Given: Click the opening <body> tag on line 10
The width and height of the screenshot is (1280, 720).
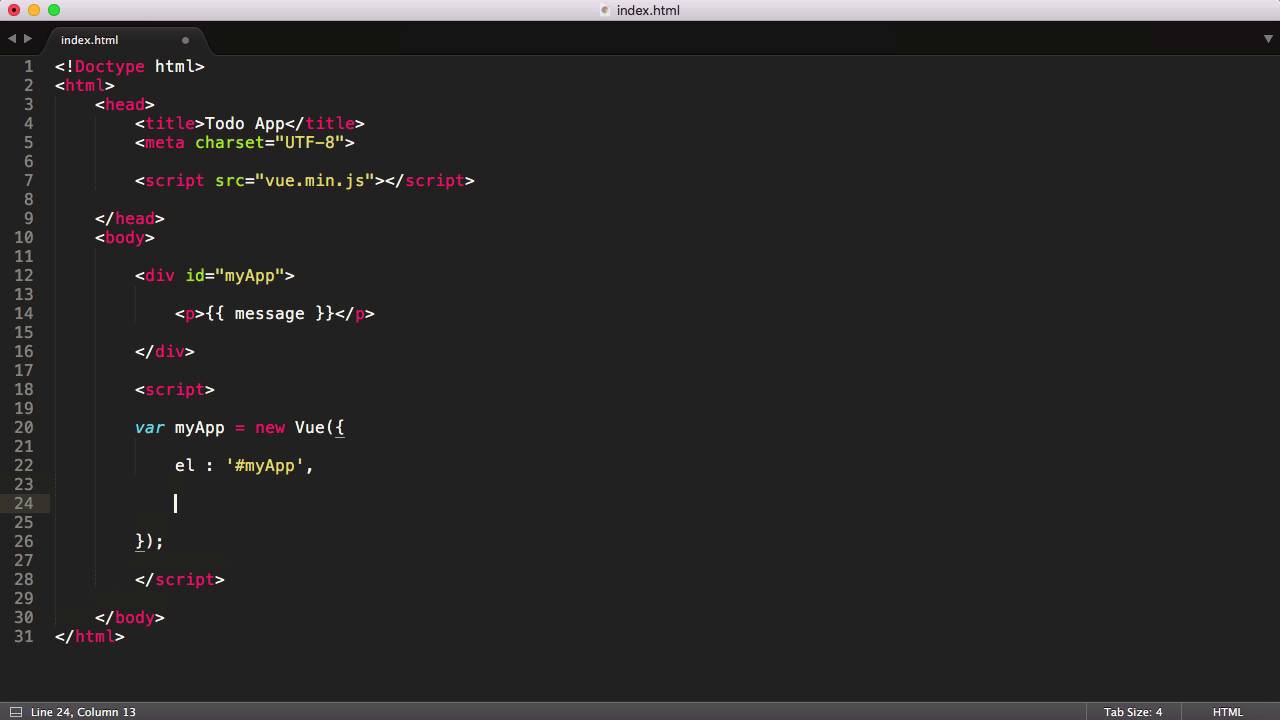Looking at the screenshot, I should tap(125, 237).
